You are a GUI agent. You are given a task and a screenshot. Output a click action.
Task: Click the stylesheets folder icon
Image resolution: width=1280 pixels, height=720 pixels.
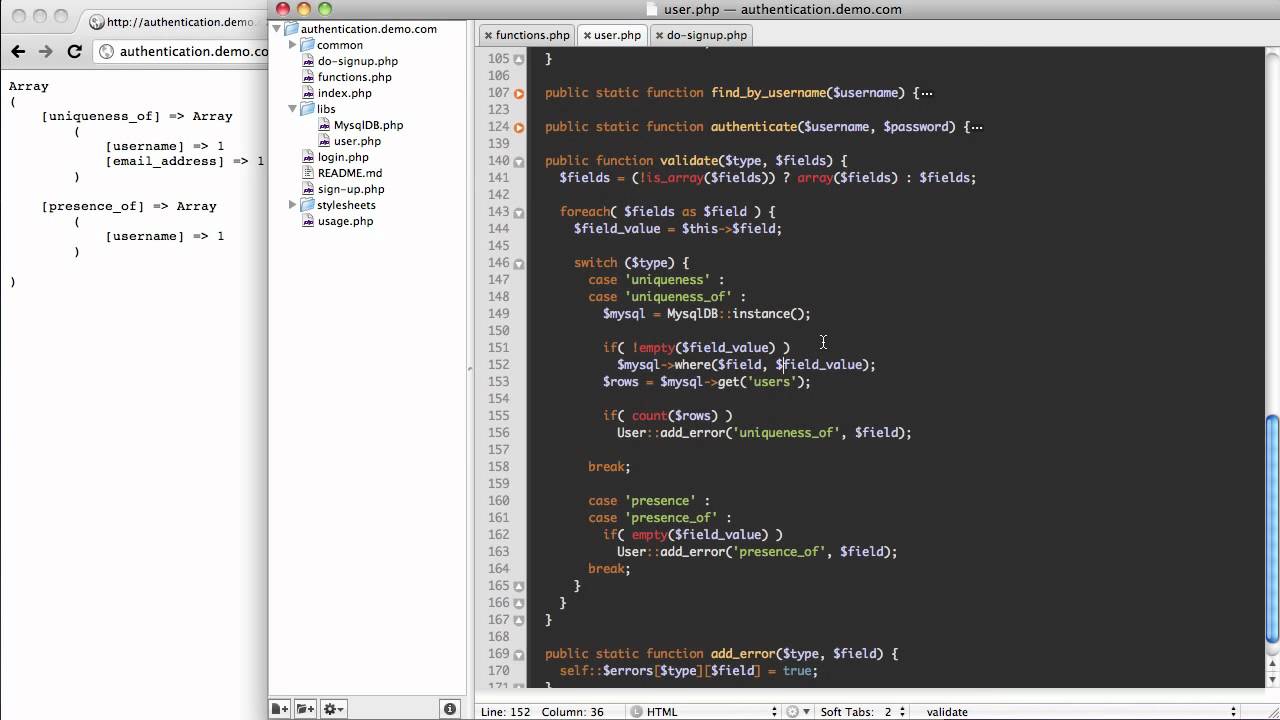[x=308, y=205]
